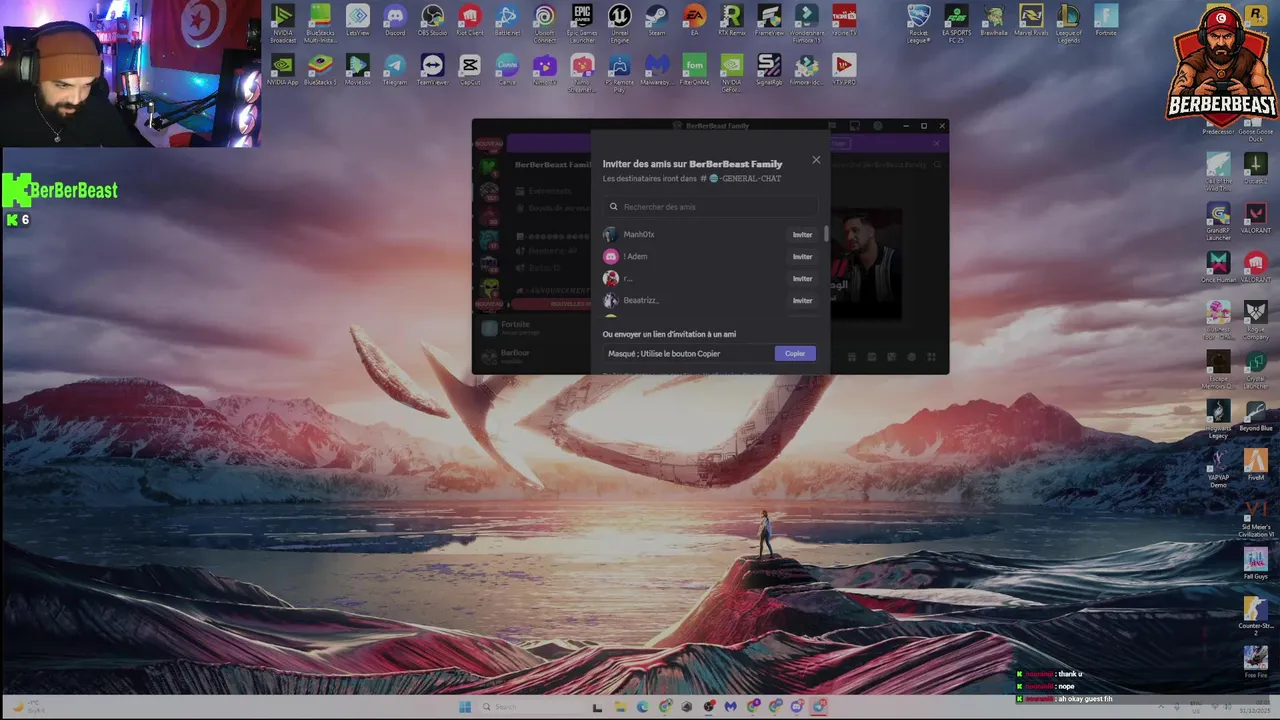Viewport: 1280px width, 720px height.
Task: Launch Steam from the desktop
Action: click(x=657, y=21)
